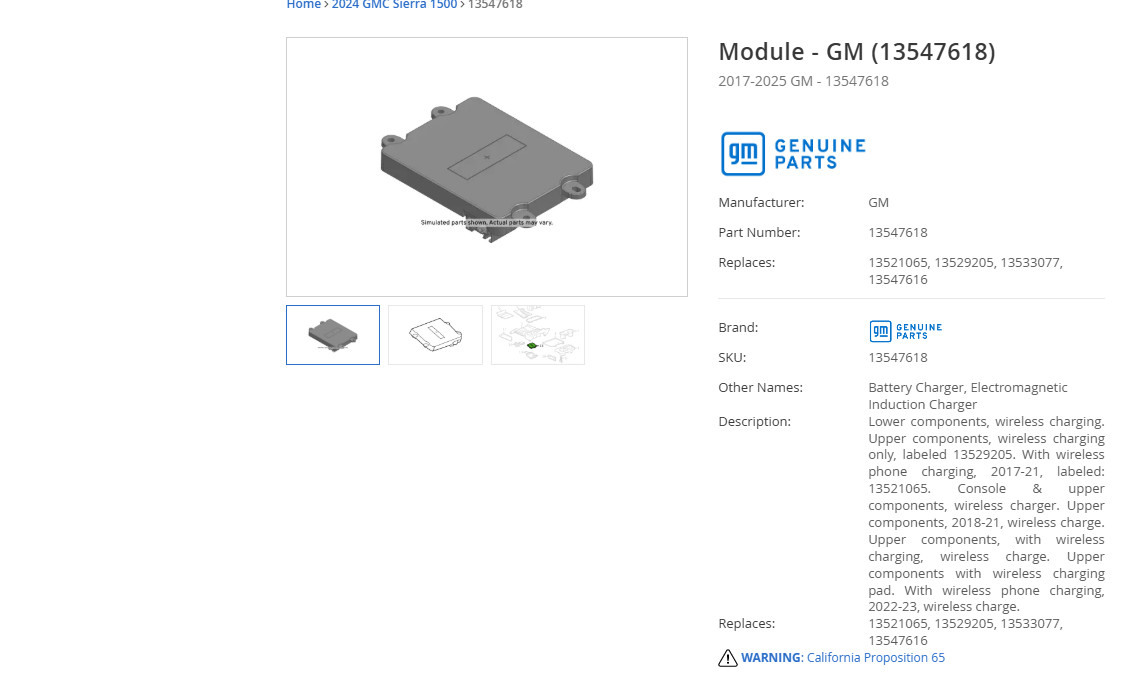Open 2024 GMC Sierra 1500 breadcrumb link
This screenshot has height=683, width=1124.
394,5
